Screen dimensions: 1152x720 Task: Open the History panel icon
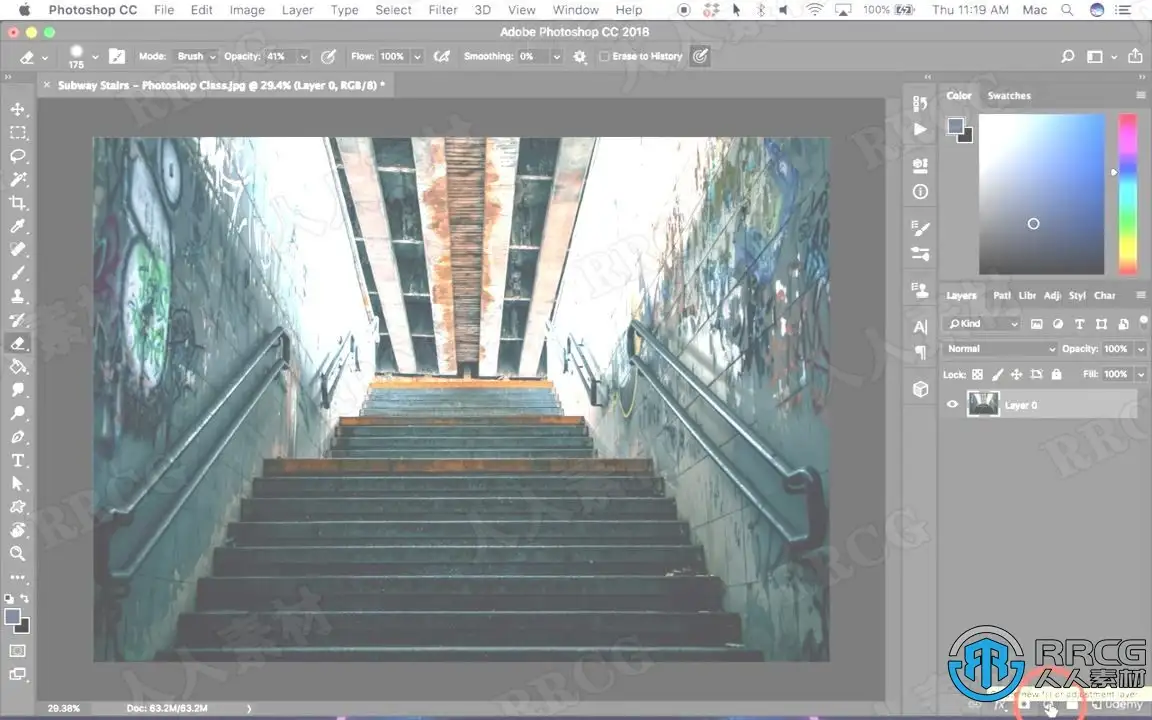click(920, 104)
